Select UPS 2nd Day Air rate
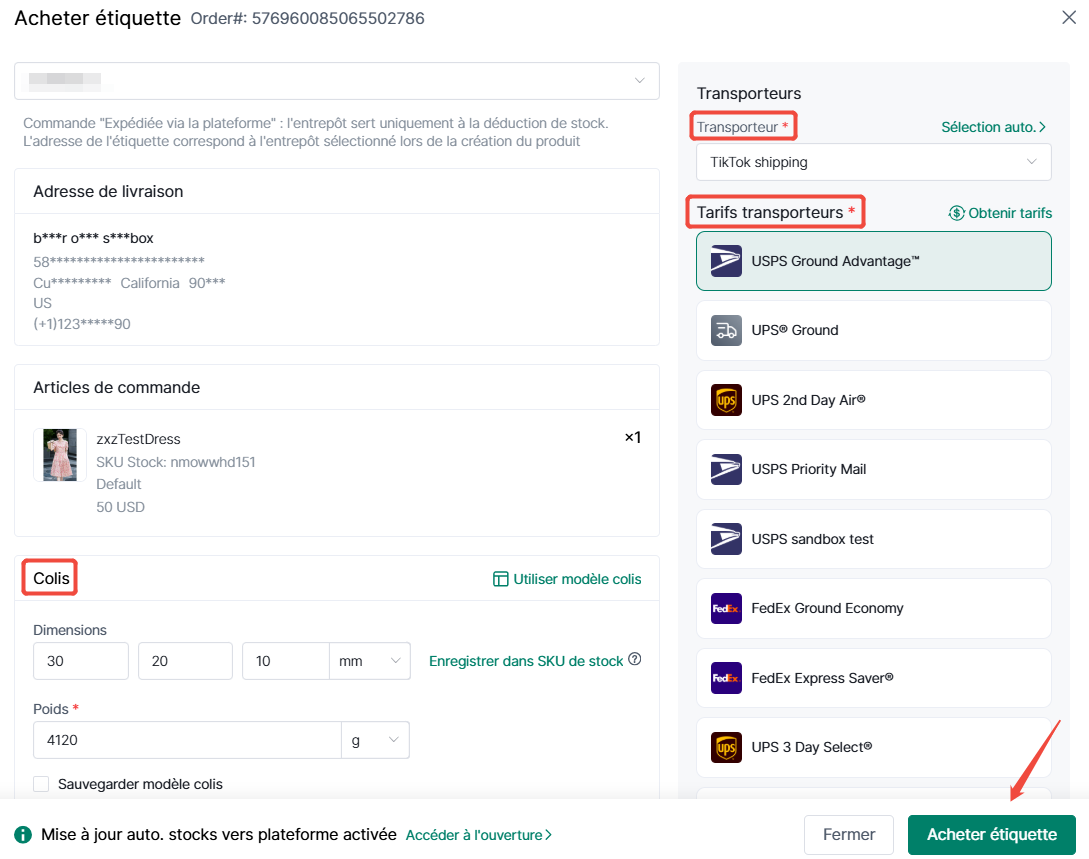Screen dimensions: 1089x859 [x=874, y=400]
